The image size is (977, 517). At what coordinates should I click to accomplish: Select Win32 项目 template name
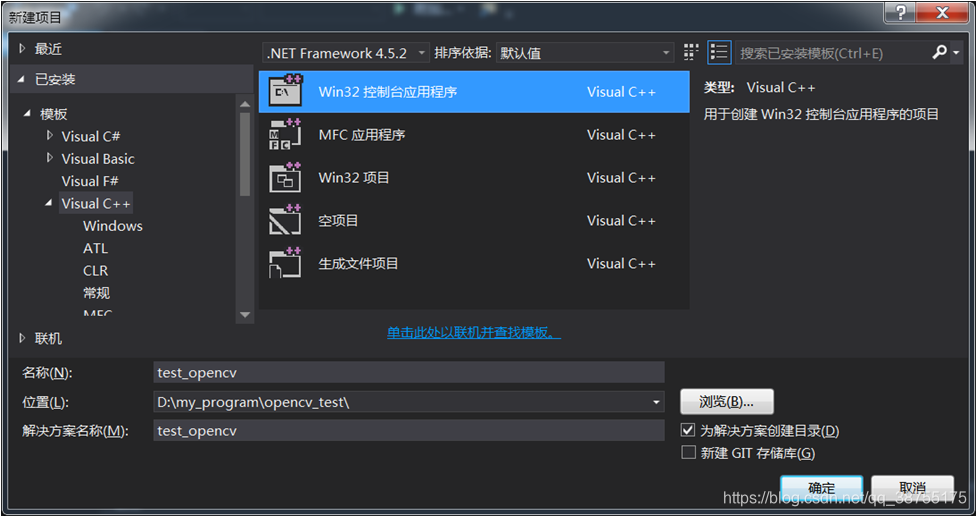(354, 178)
